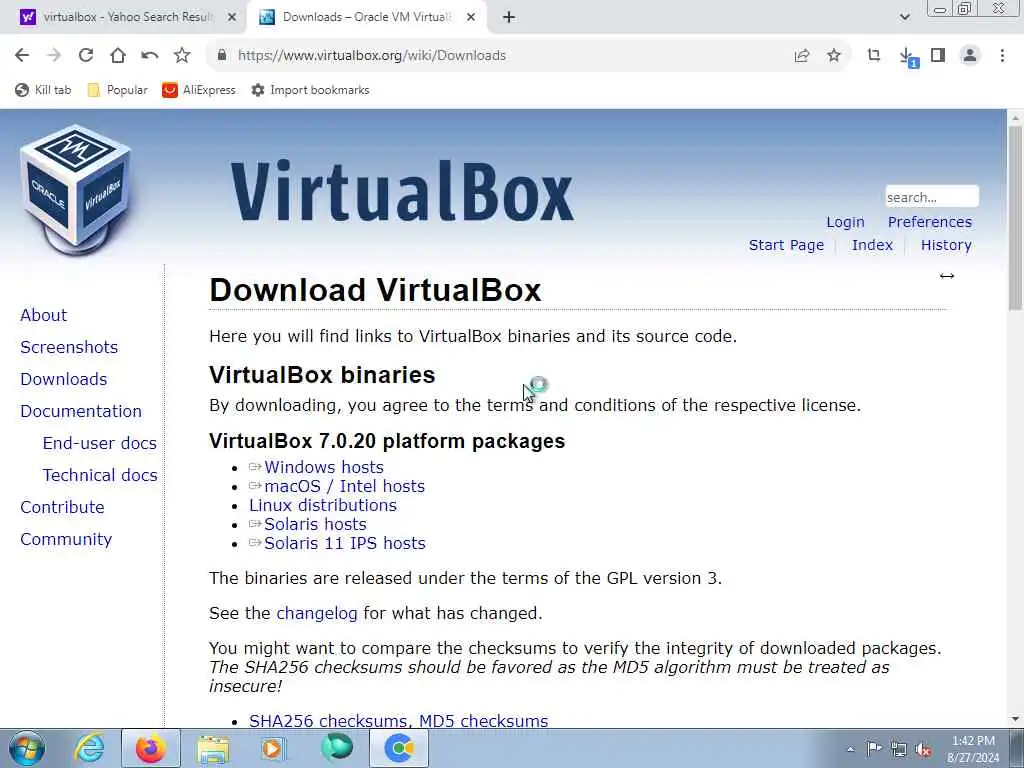The image size is (1024, 768).
Task: Close the Downloads Oracle VM VirtualBox tab
Action: tap(471, 18)
